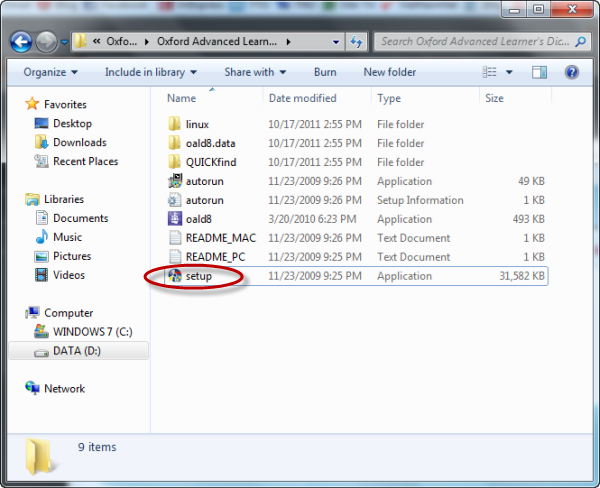The image size is (600, 488).
Task: Click the file name setup
Action: tap(199, 276)
